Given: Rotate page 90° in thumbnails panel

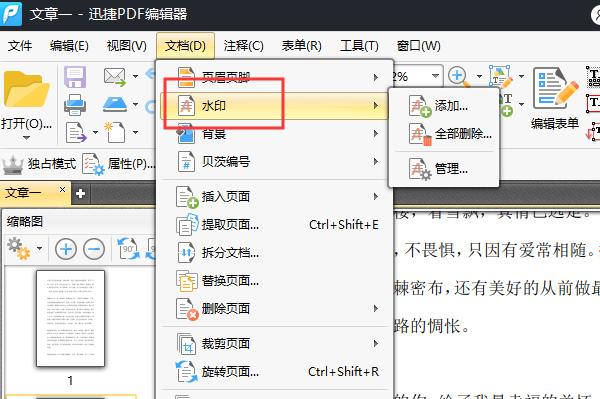Looking at the screenshot, I should point(128,249).
